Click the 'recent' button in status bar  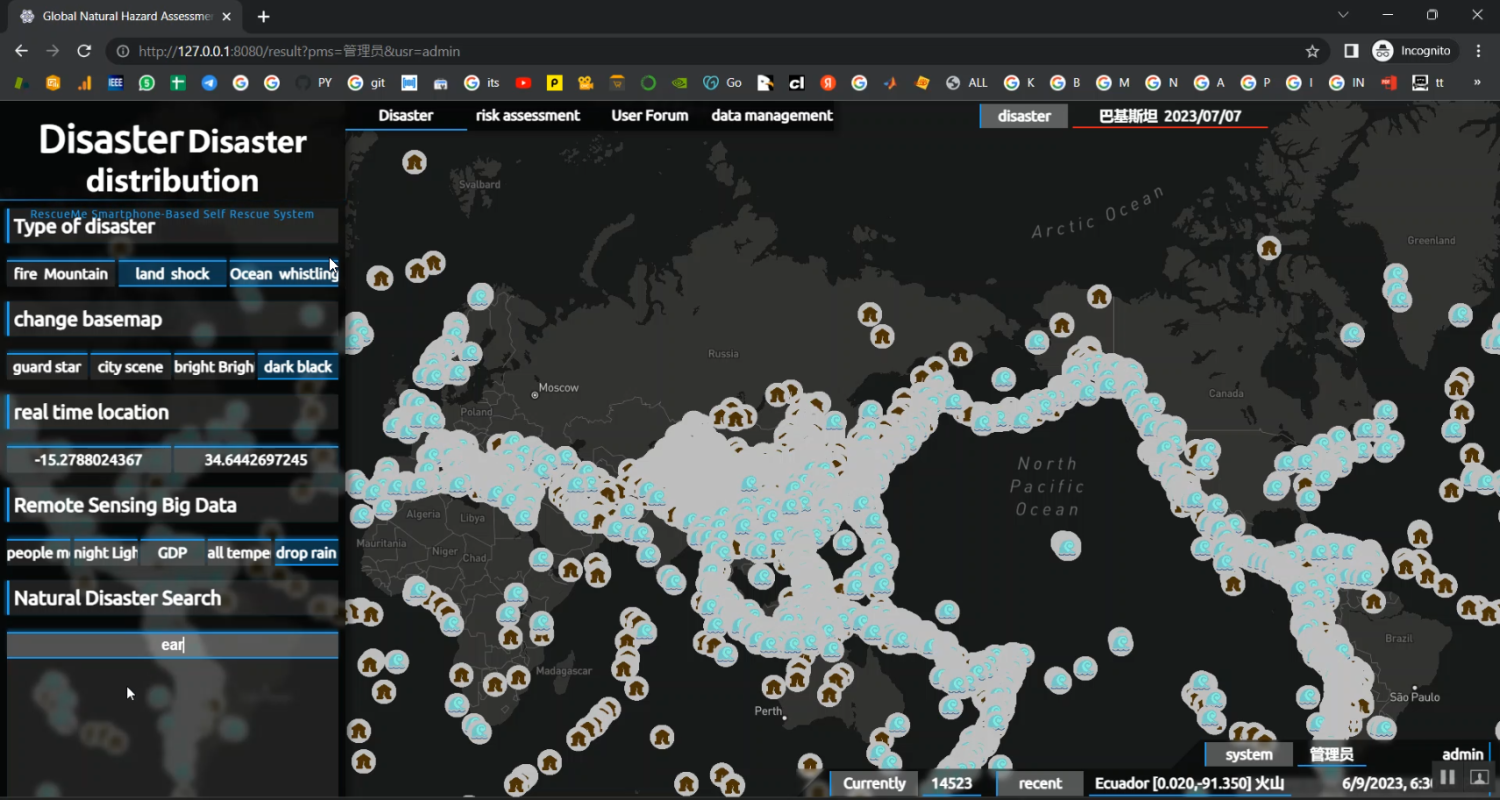click(1040, 784)
